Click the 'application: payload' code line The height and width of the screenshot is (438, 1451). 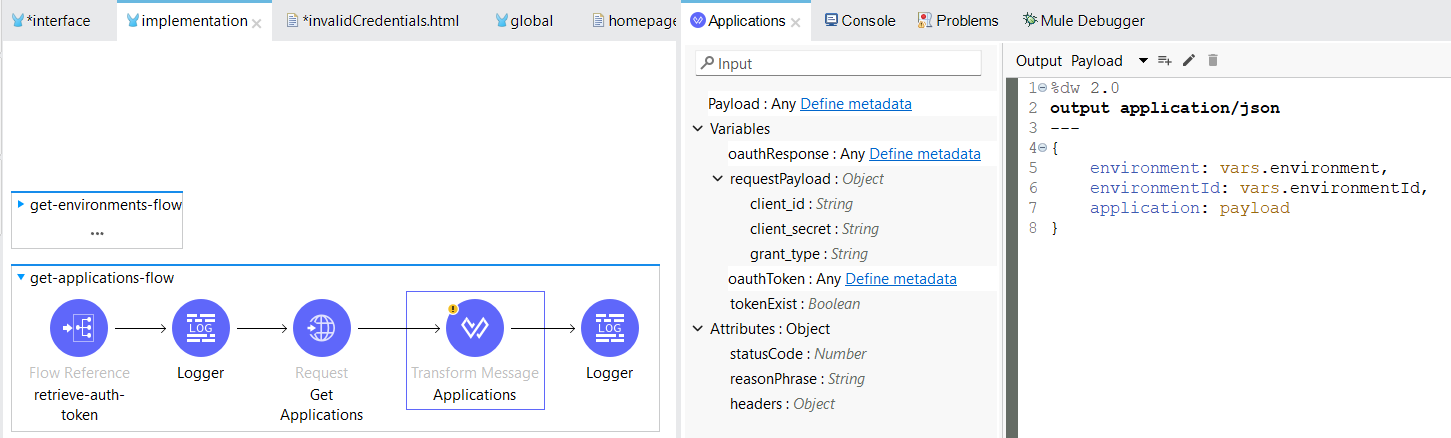(1190, 208)
